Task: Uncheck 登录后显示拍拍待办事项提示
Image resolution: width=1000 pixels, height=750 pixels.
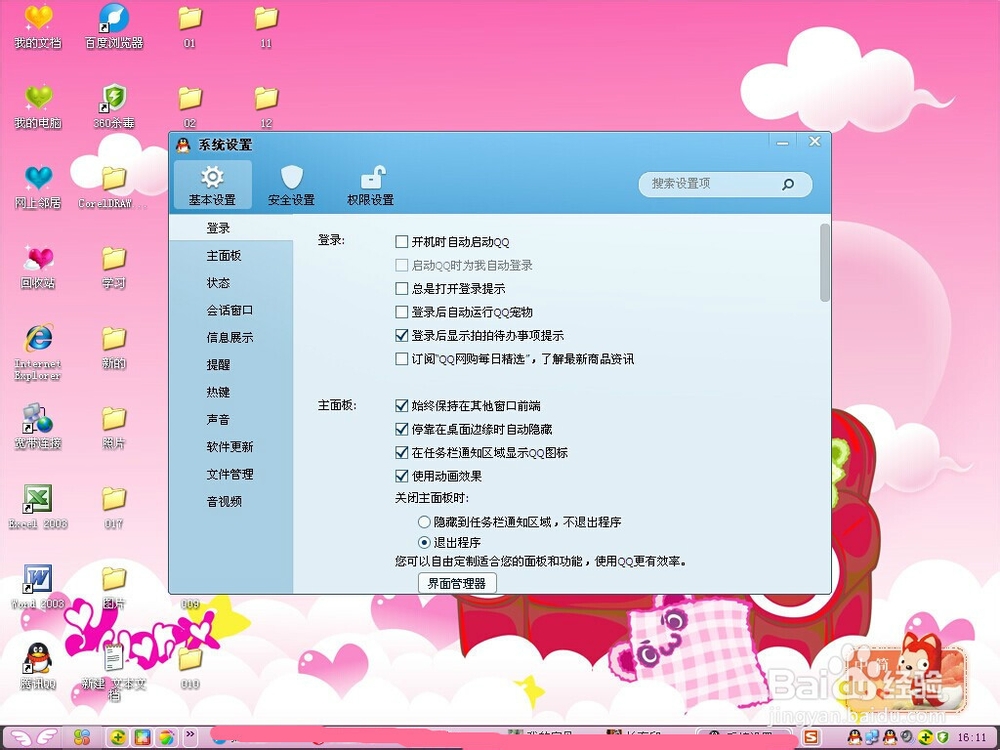Action: [x=402, y=335]
